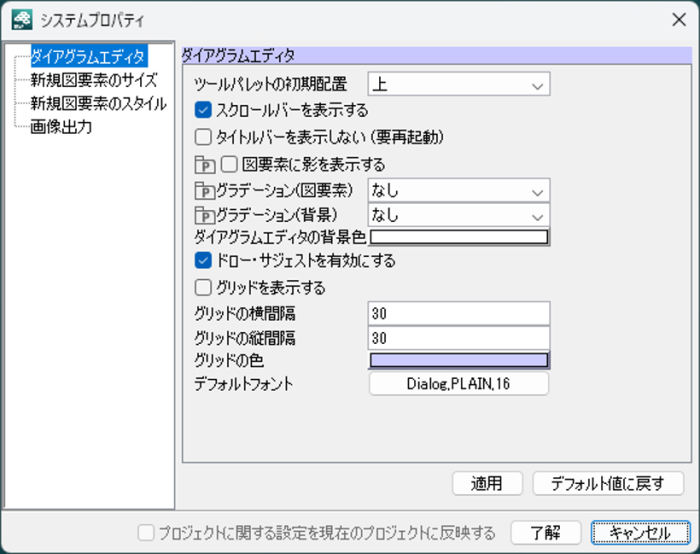
Task: Expand the グラデーション(図要素) dropdown
Action: tap(458, 190)
